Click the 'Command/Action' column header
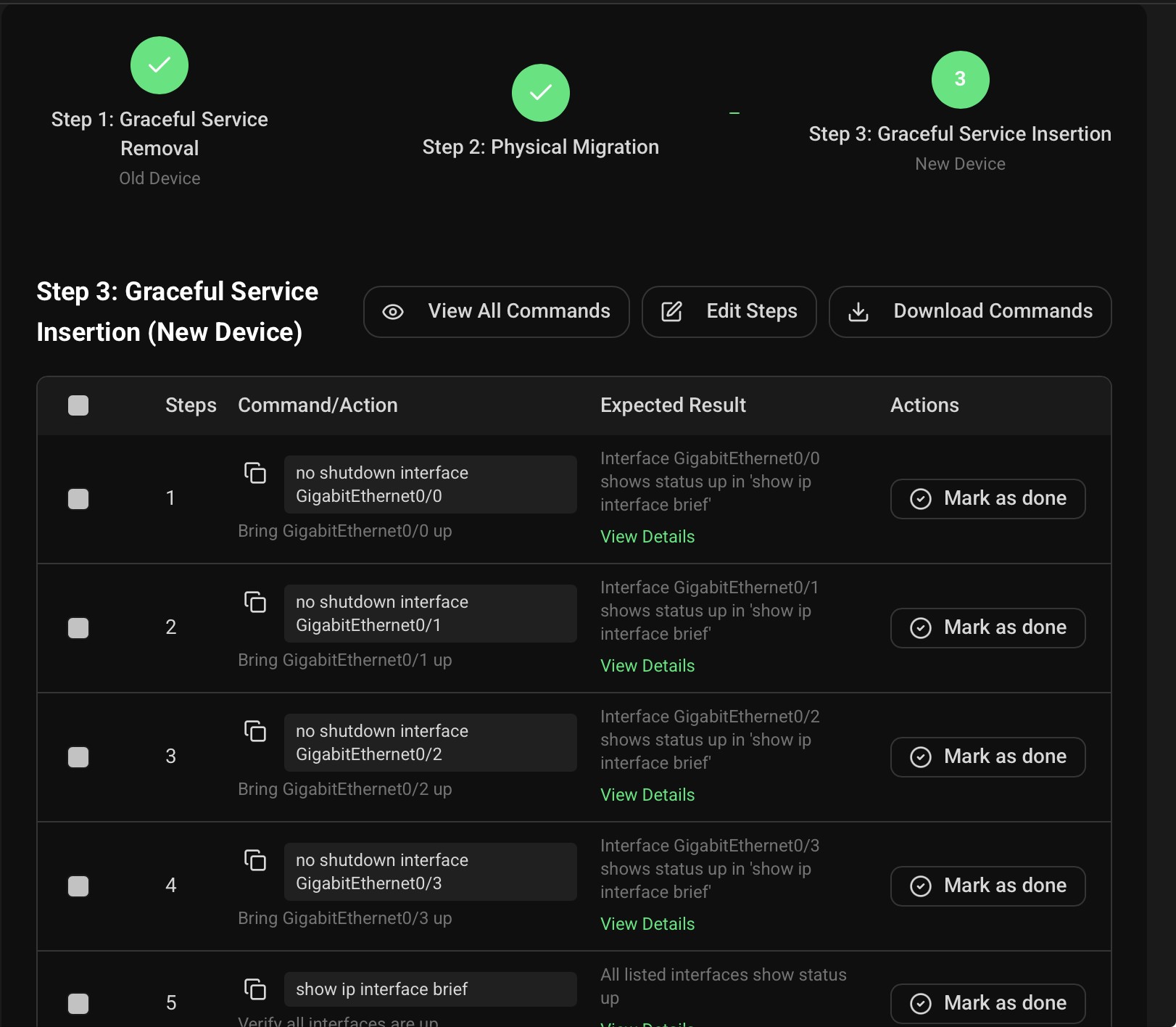 318,405
